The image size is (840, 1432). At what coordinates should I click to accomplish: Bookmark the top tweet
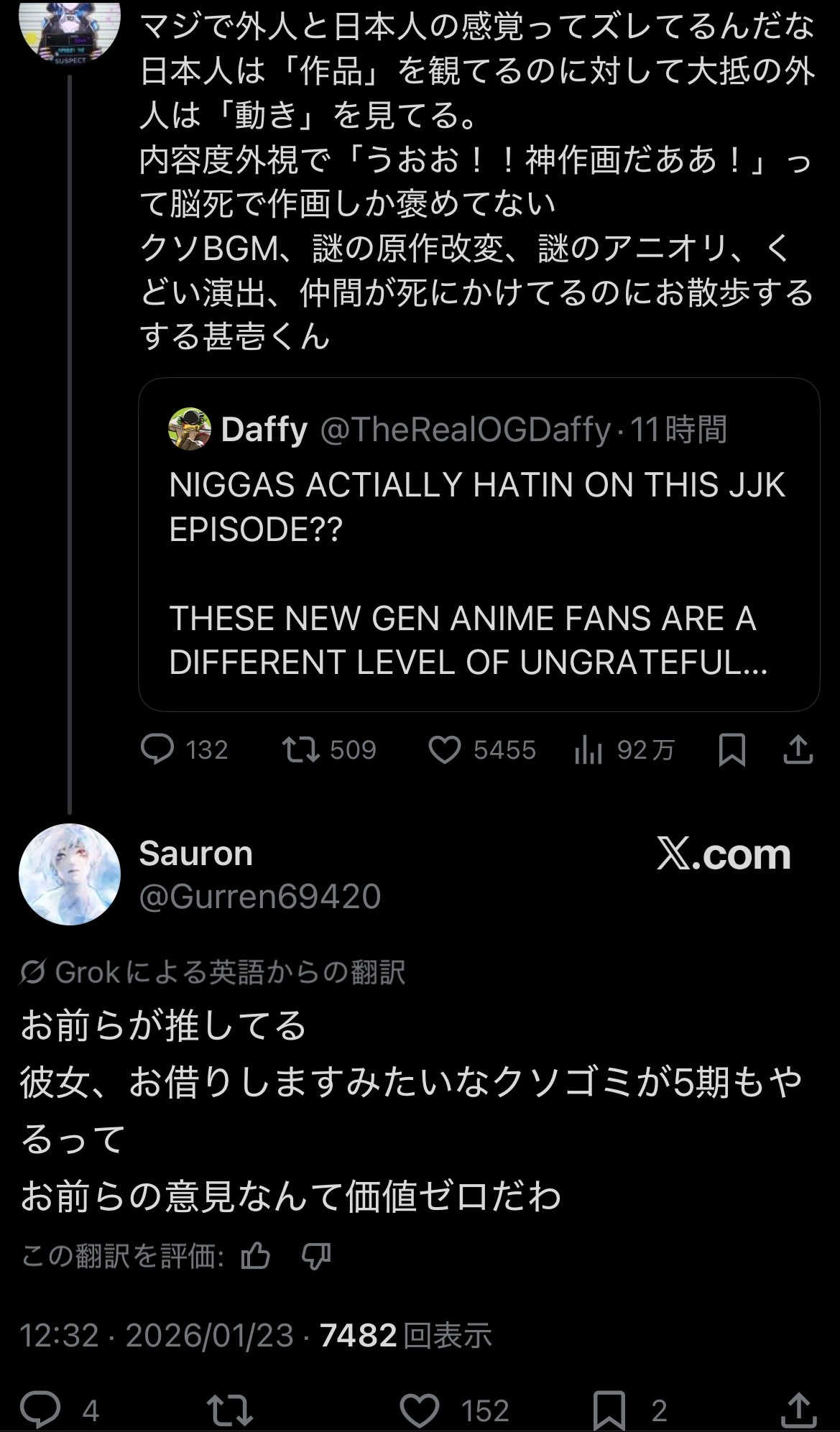731,749
